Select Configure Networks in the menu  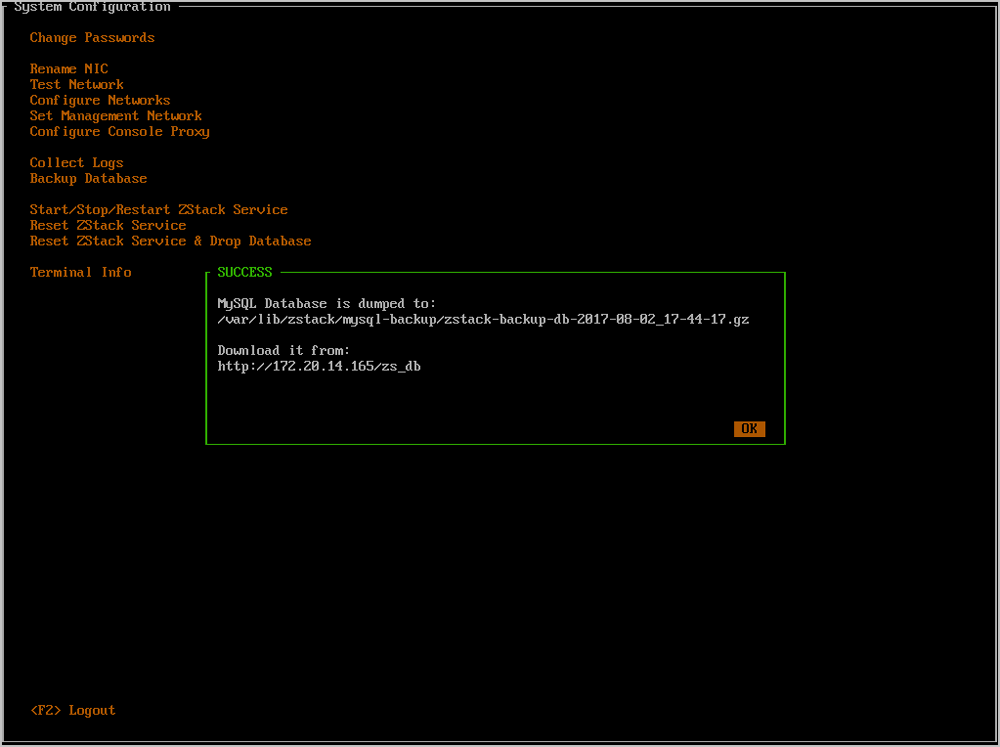click(x=100, y=100)
